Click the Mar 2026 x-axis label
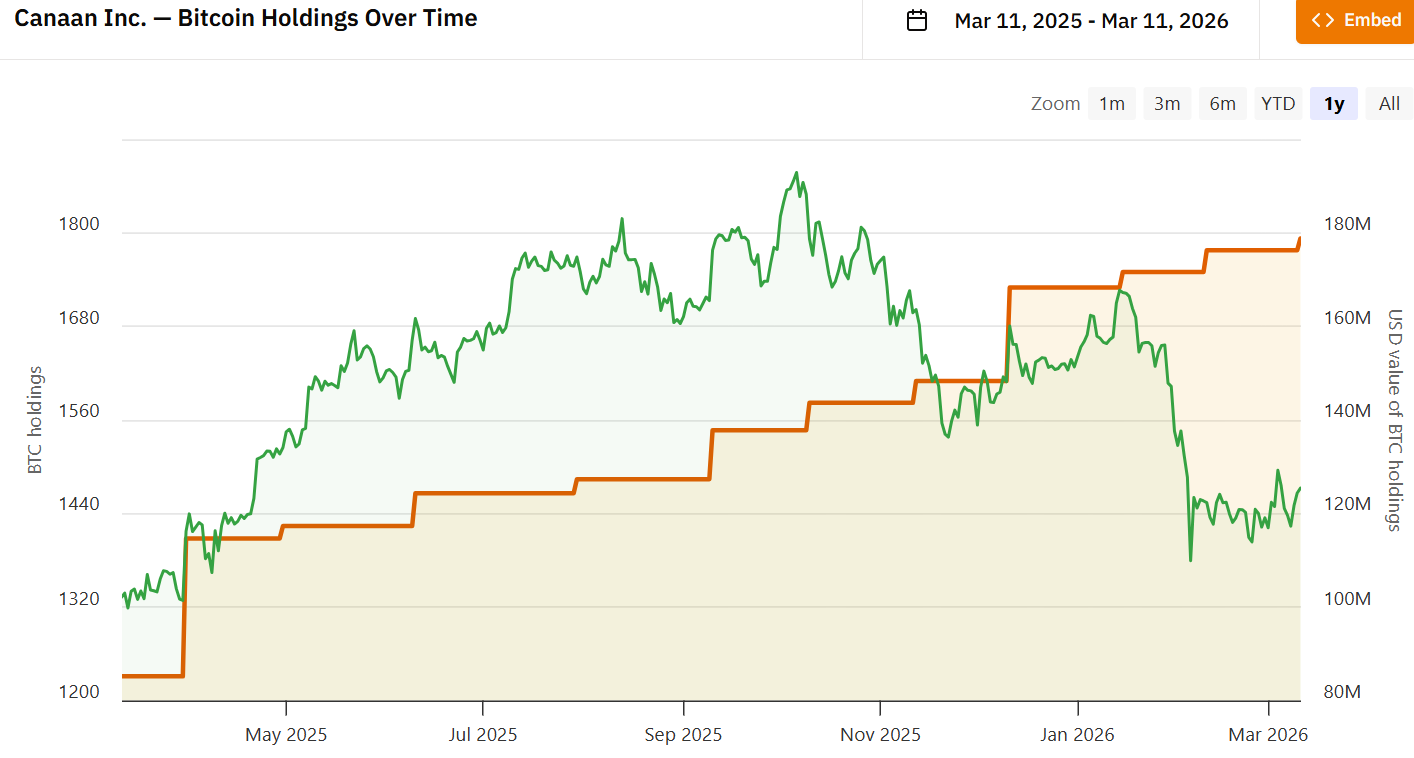 pyautogui.click(x=1268, y=735)
